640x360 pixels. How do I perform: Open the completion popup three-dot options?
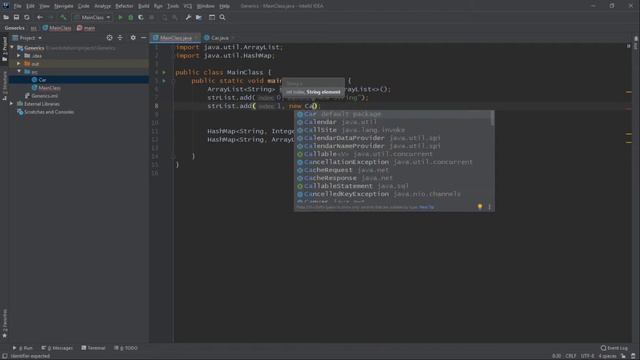pyautogui.click(x=489, y=207)
